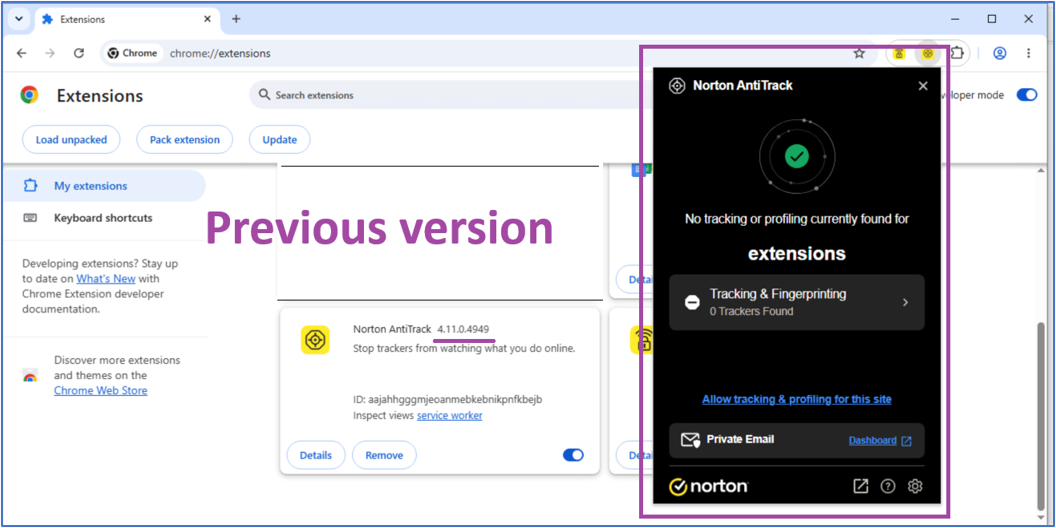Viewport: 1056px width, 528px height.
Task: Click Allow tracking & profiling for this site
Action: pyautogui.click(x=797, y=399)
